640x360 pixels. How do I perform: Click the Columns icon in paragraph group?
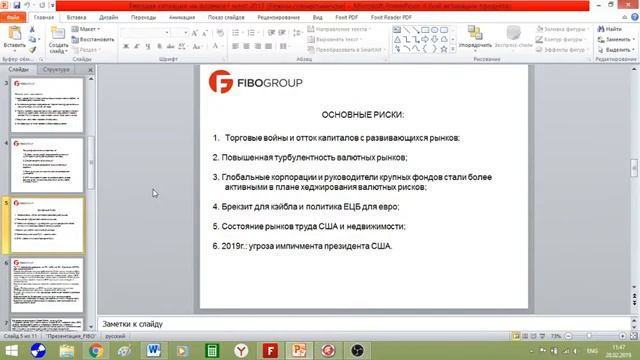284,47
